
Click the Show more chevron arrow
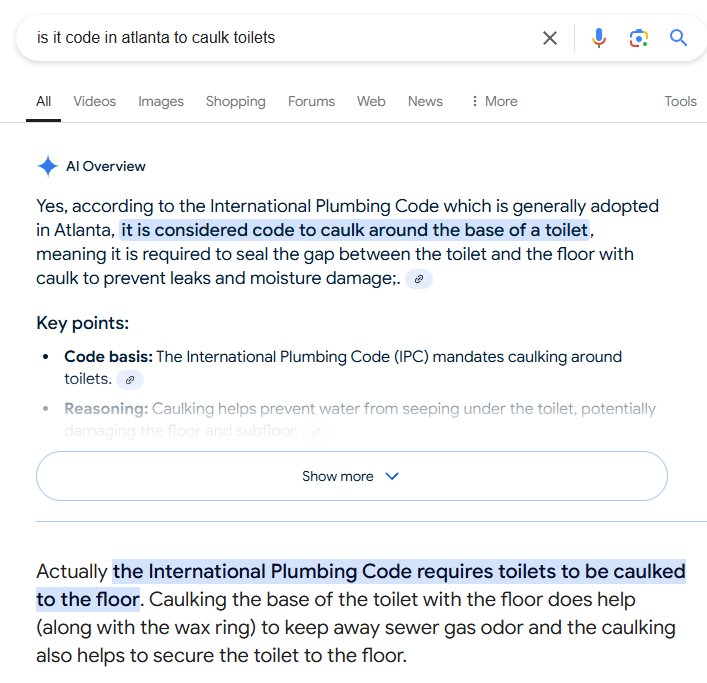pyautogui.click(x=392, y=476)
